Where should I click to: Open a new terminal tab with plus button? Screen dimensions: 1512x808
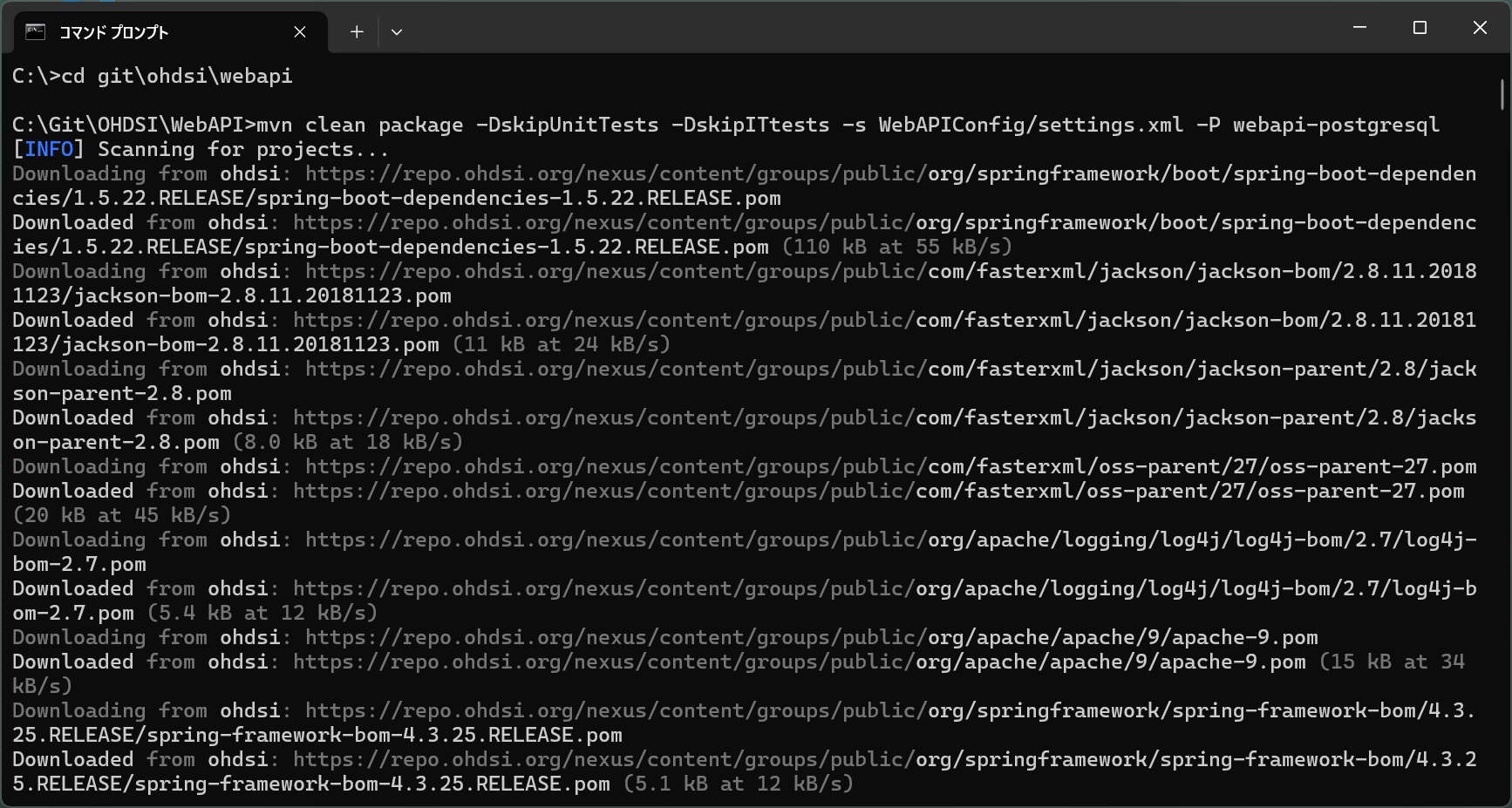point(357,32)
